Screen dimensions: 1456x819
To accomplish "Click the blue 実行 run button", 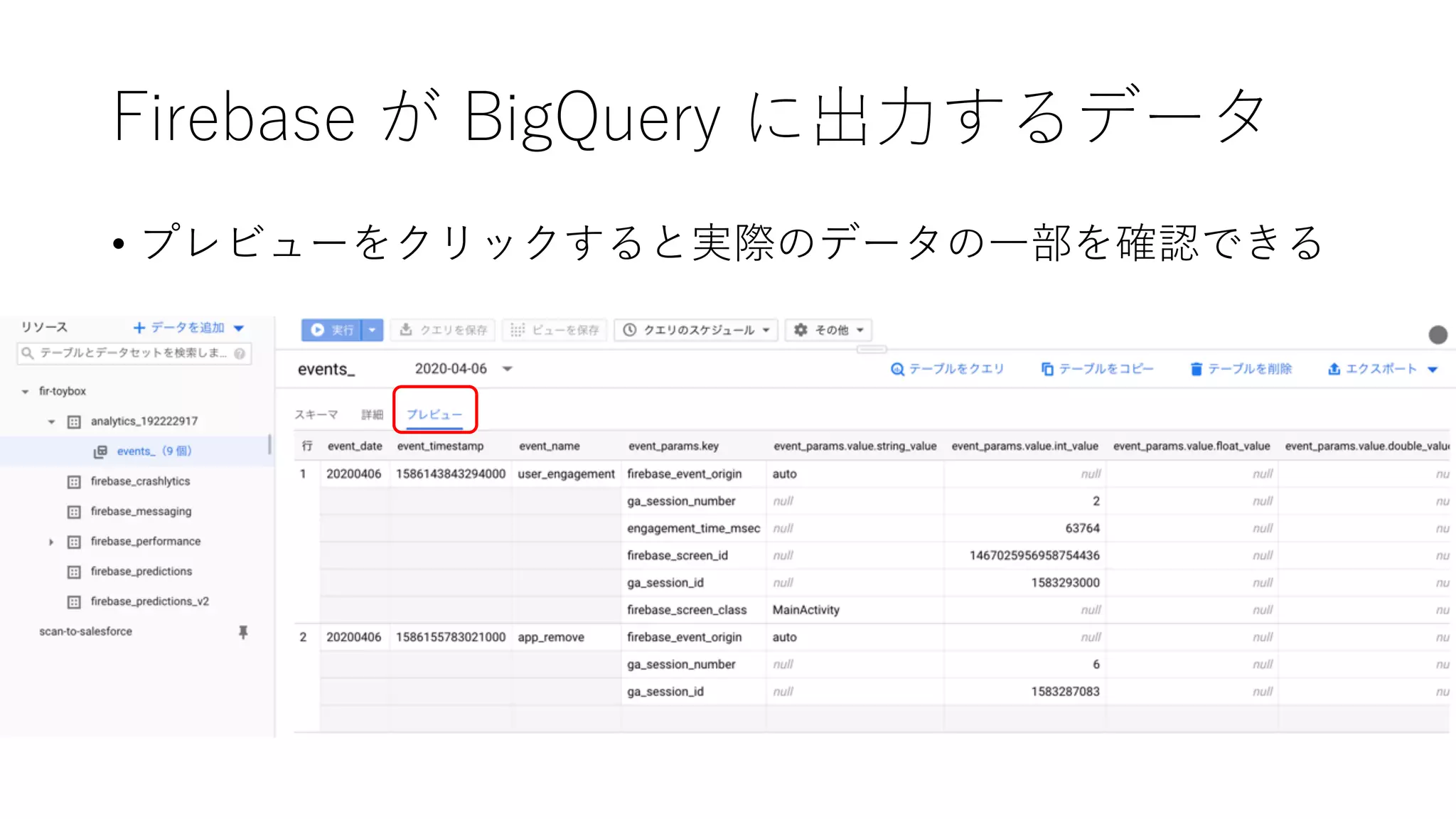I will pos(332,330).
